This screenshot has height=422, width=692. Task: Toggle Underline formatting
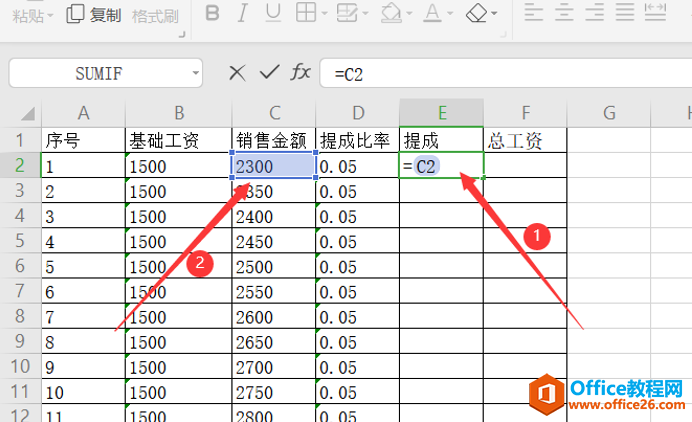273,13
